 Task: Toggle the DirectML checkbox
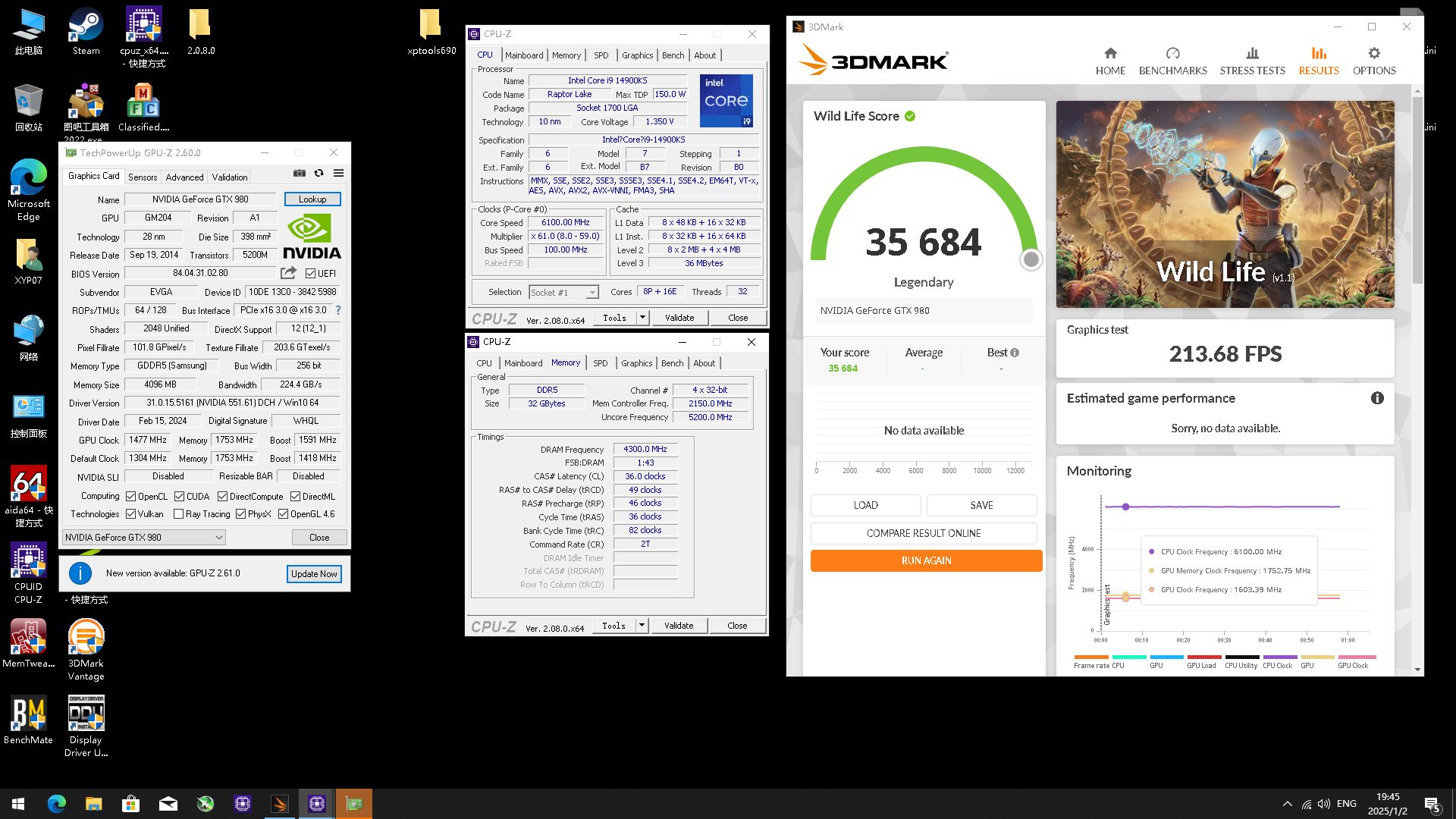click(295, 497)
